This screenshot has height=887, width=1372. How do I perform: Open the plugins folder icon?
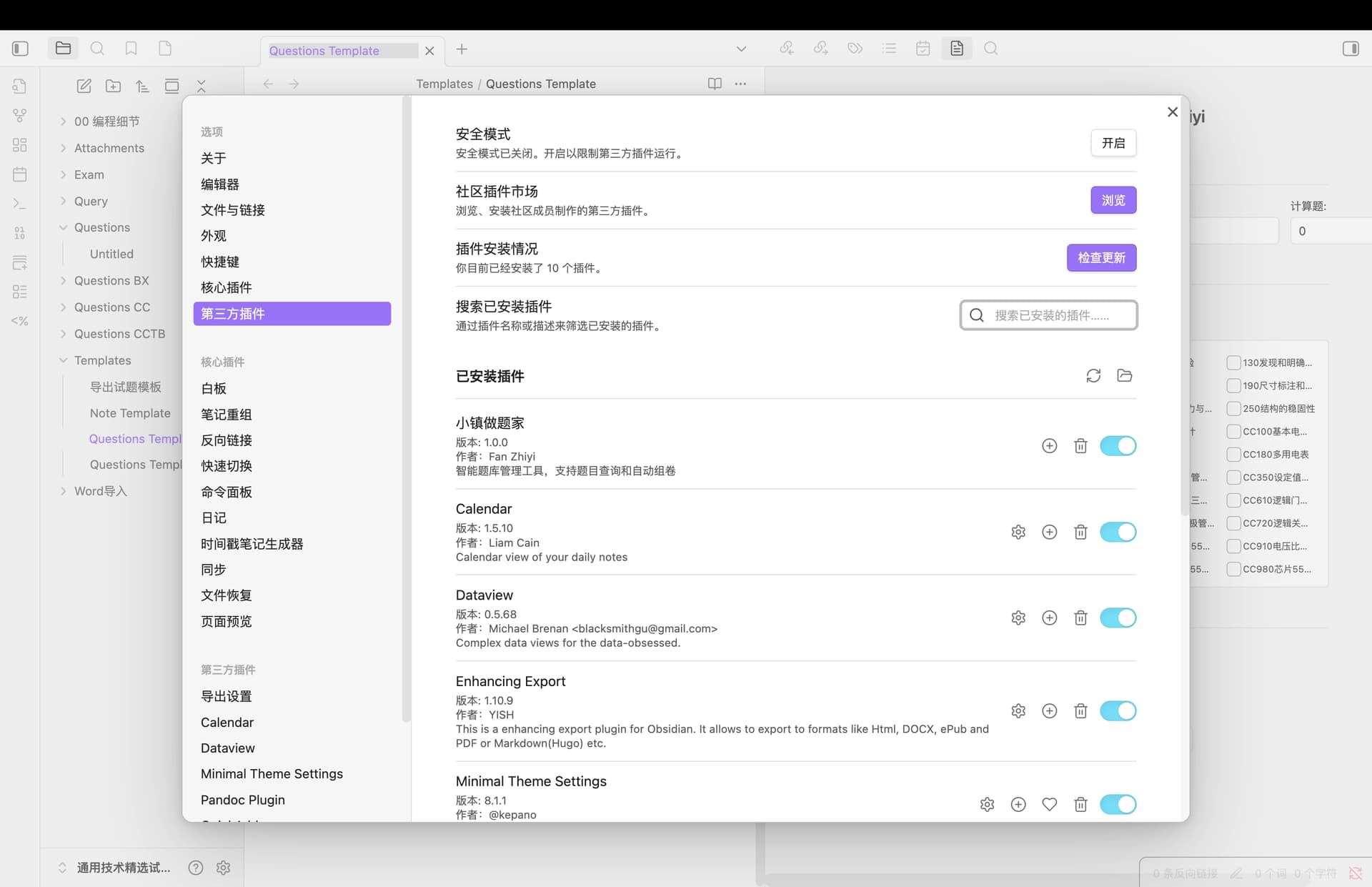(1124, 376)
